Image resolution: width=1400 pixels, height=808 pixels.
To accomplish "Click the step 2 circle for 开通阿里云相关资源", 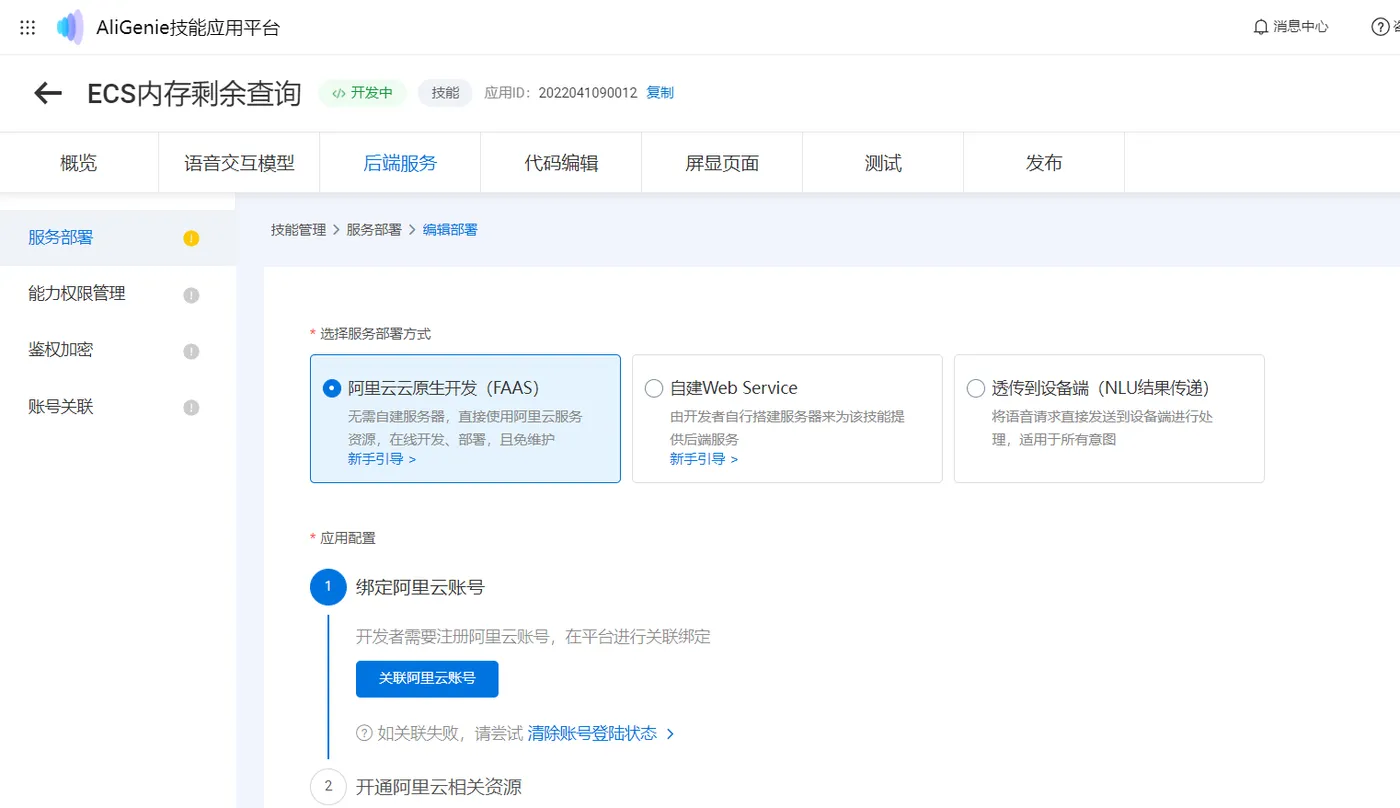I will (328, 787).
